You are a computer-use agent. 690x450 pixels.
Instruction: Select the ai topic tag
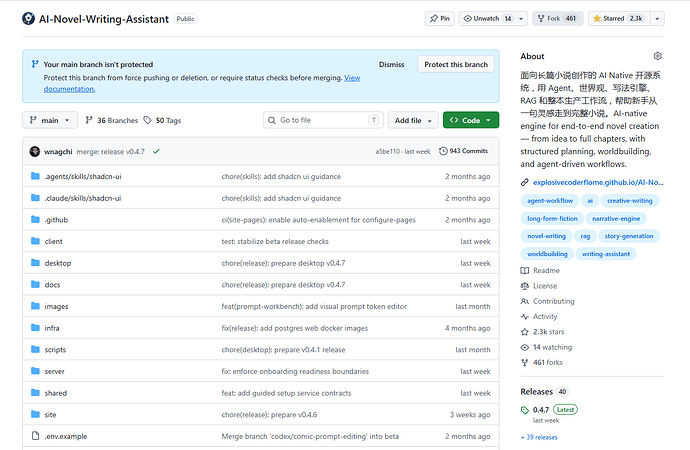pos(590,201)
